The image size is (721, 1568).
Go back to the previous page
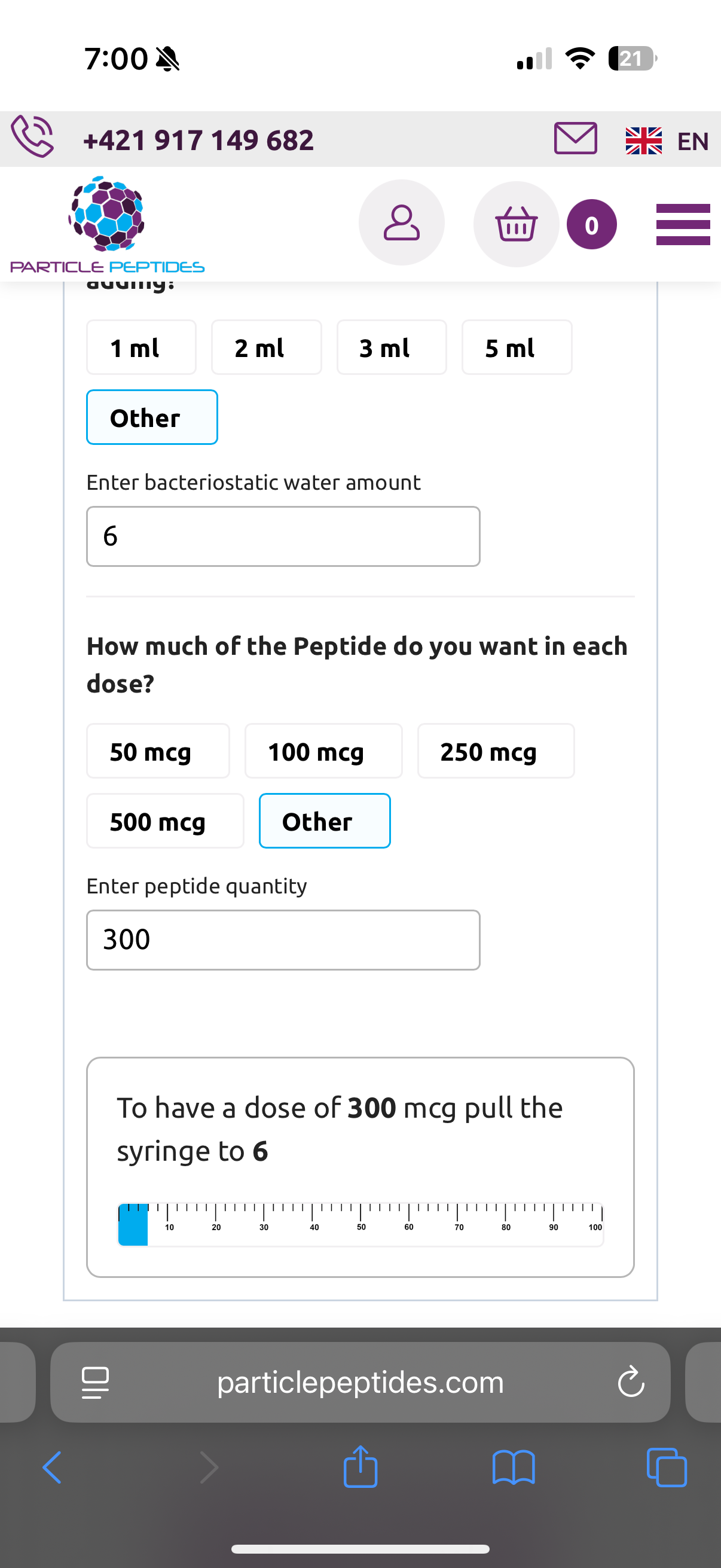coord(53,1468)
